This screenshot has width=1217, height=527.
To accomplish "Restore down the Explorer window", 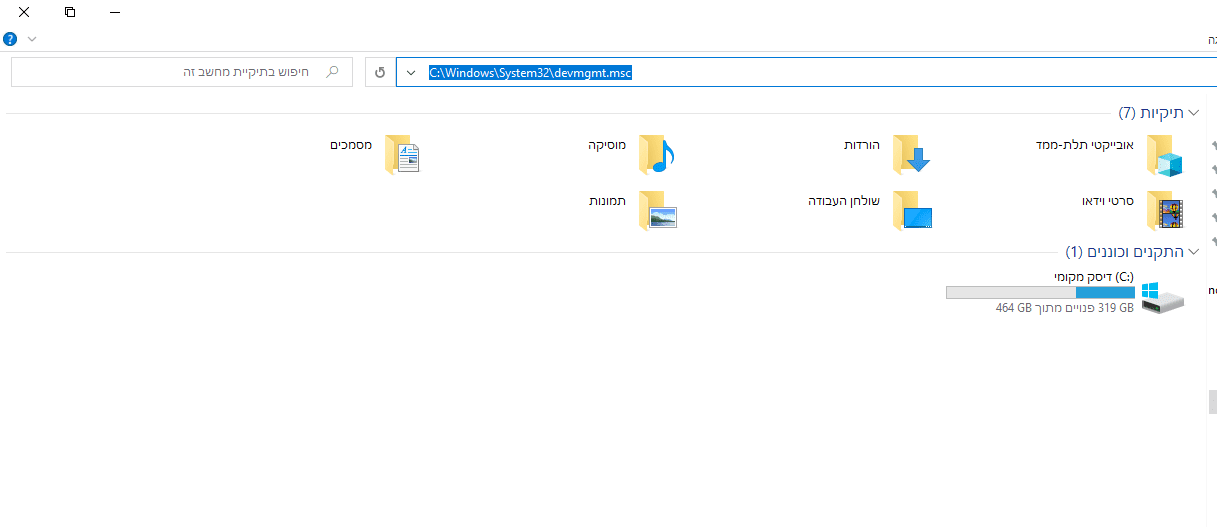I will [x=70, y=12].
